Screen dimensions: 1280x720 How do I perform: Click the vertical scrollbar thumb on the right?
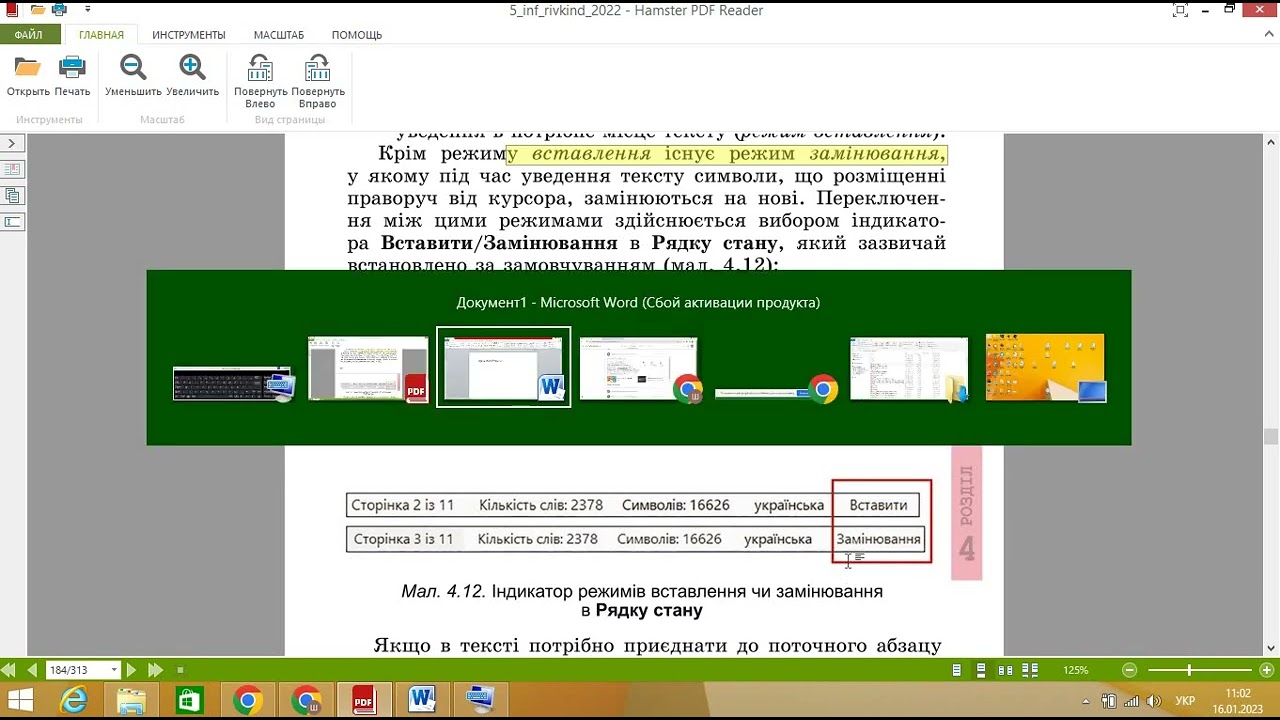point(1271,437)
